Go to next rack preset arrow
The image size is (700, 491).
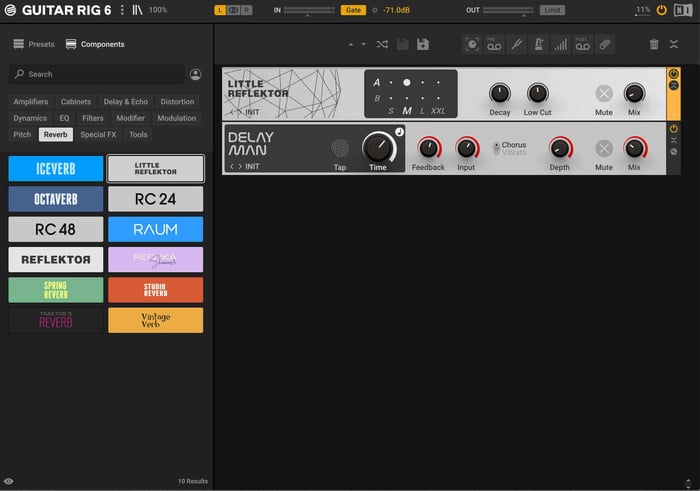363,44
